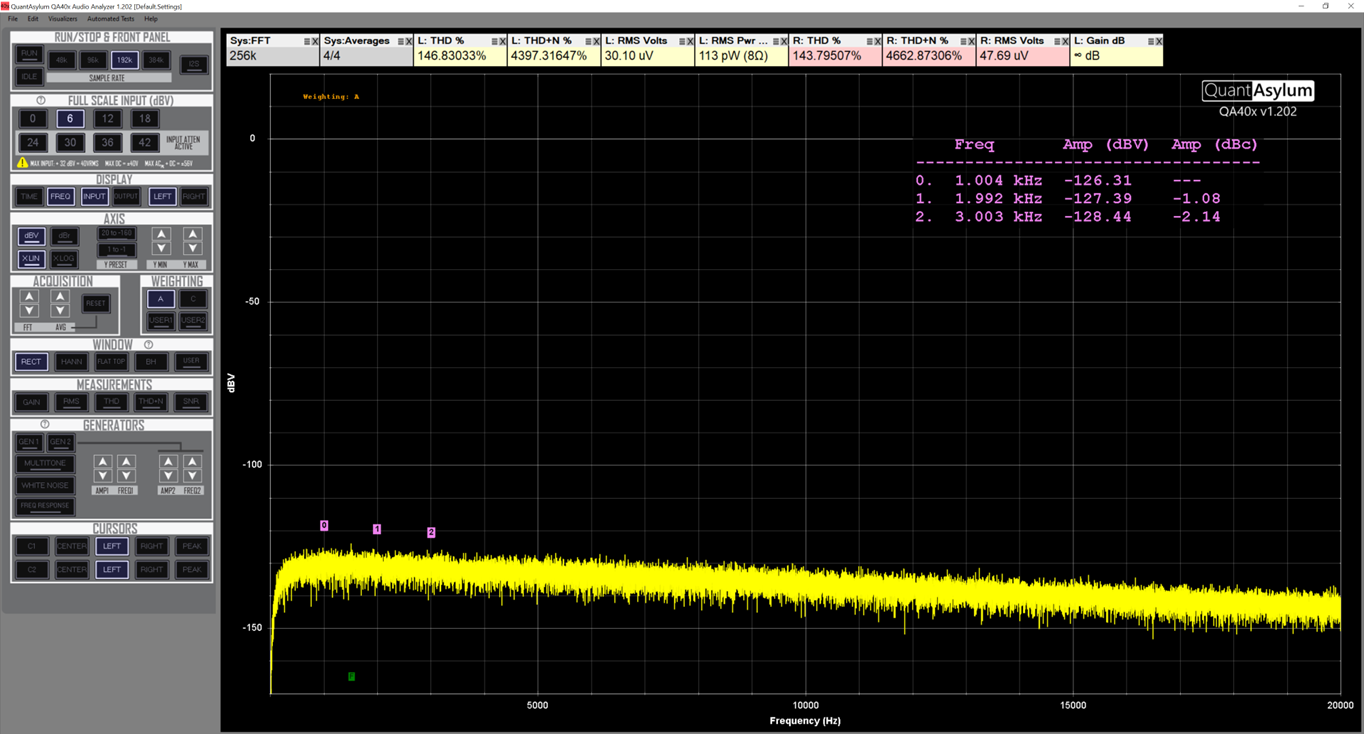
Task: Toggle the IDLE button
Action: pyautogui.click(x=29, y=76)
